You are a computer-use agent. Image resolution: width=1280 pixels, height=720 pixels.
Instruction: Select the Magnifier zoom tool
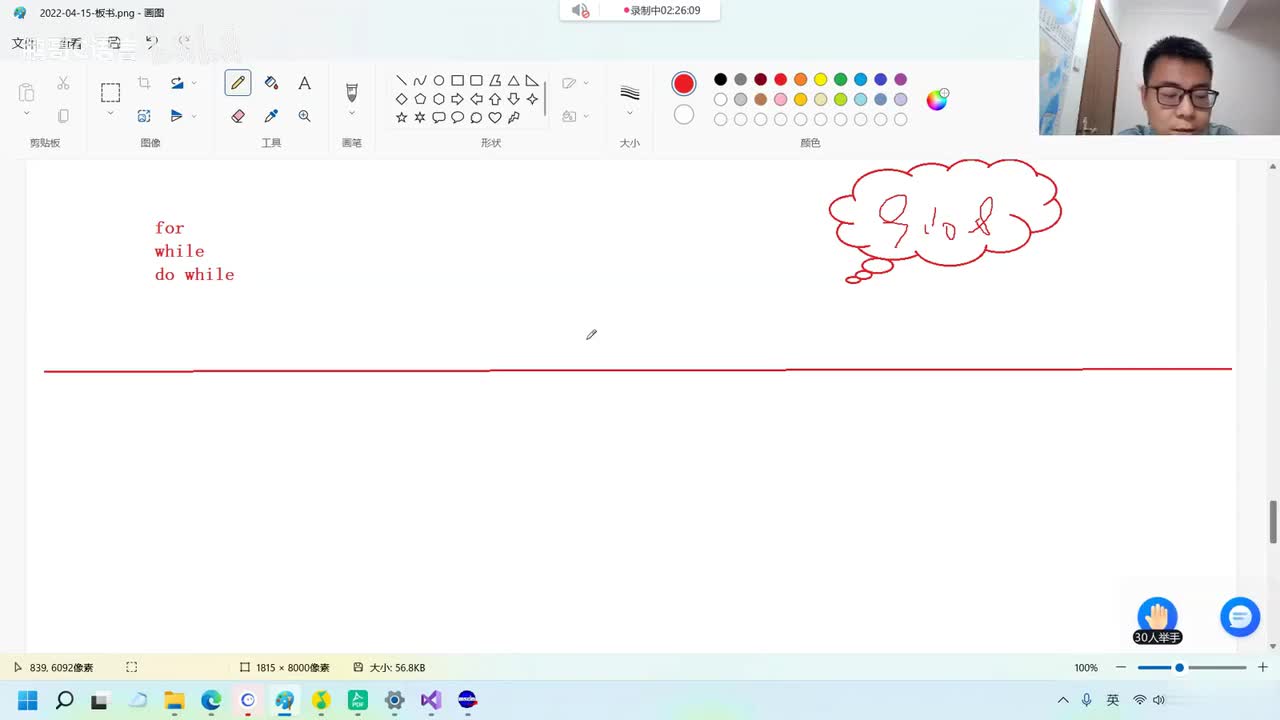click(305, 116)
